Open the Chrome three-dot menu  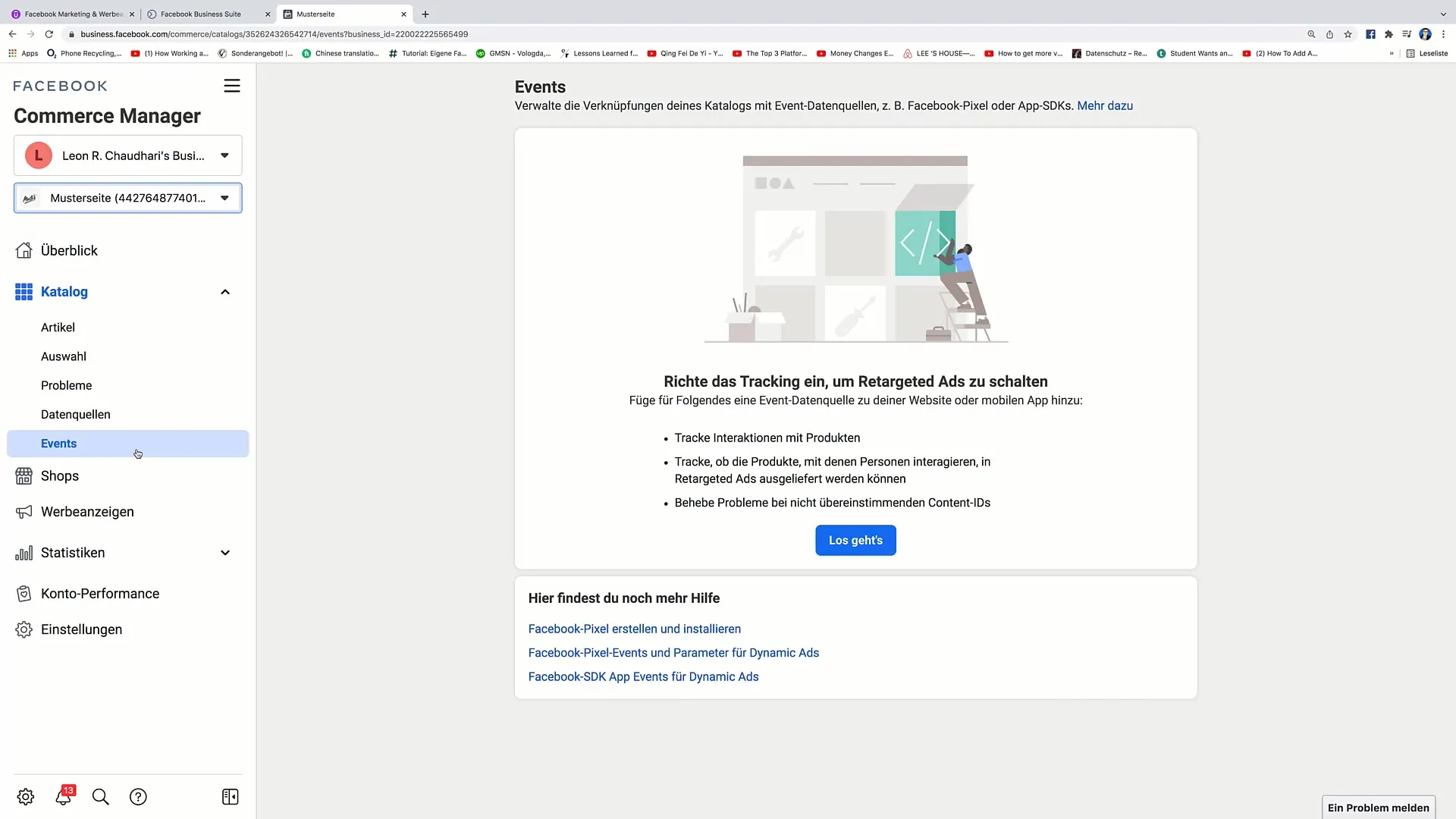pos(1443,34)
